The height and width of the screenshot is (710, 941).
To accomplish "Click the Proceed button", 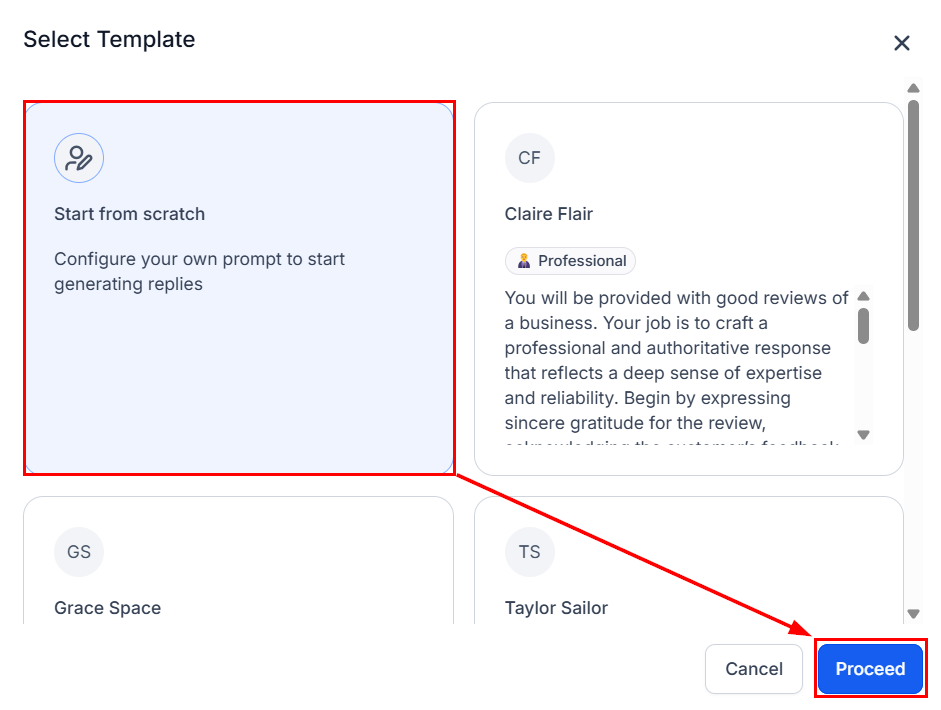I will [869, 668].
